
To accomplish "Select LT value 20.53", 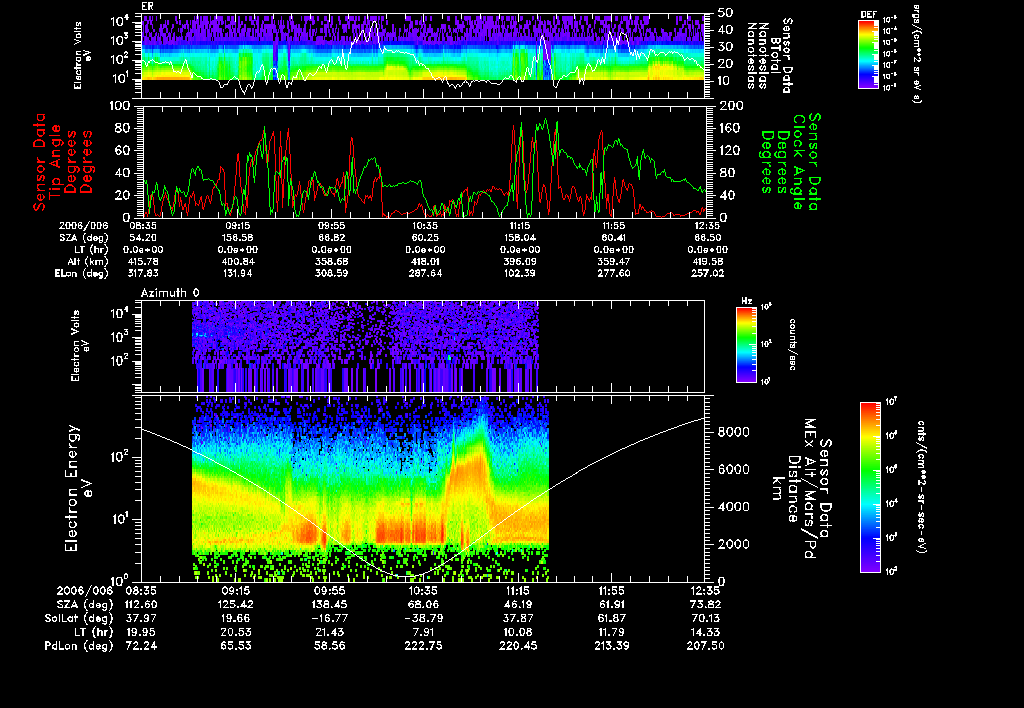I will [x=236, y=632].
